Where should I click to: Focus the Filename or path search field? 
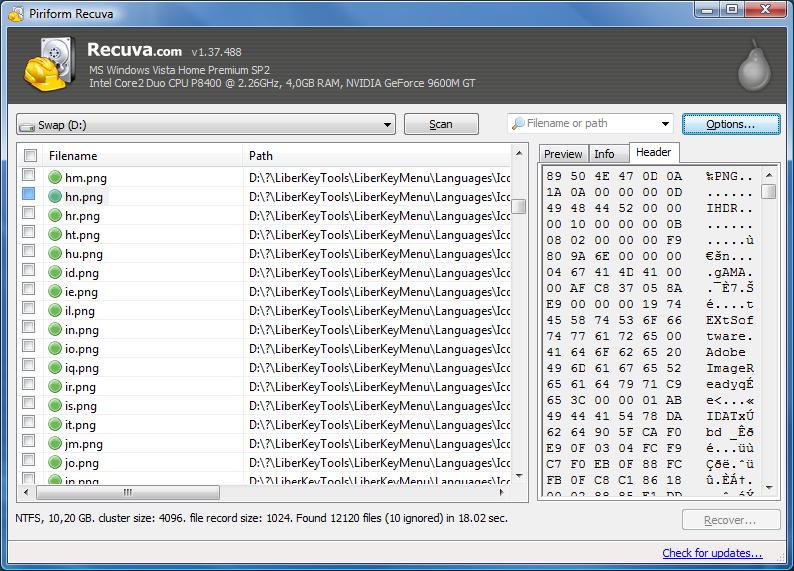click(x=590, y=124)
